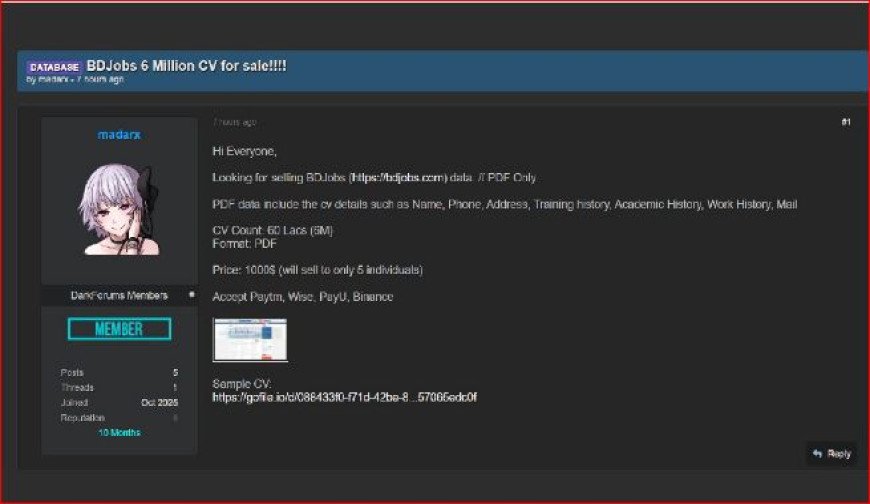Click the Reply button

tap(831, 453)
